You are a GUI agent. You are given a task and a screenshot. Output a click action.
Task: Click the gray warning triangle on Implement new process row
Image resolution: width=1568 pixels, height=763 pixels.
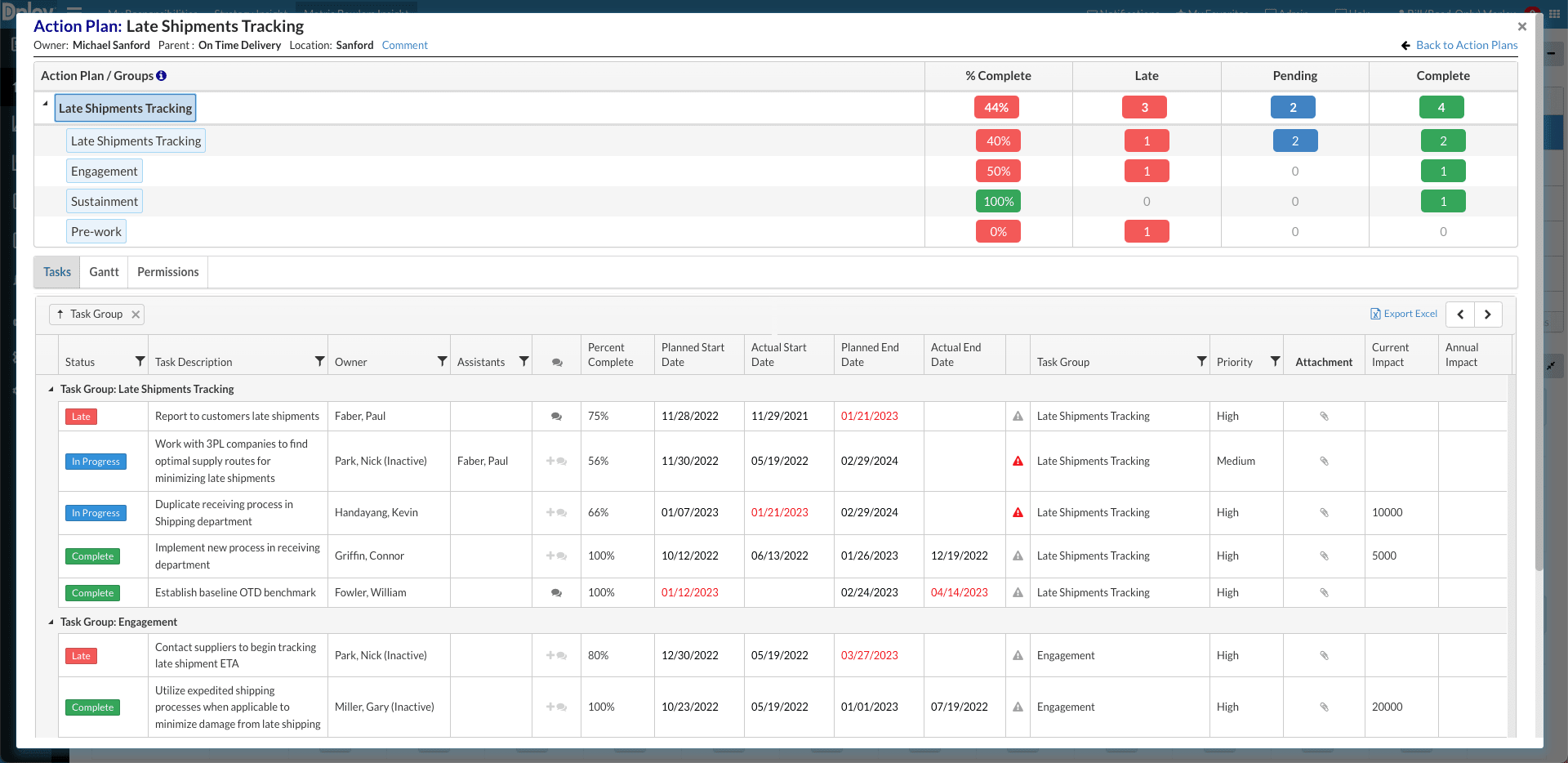pos(1017,556)
